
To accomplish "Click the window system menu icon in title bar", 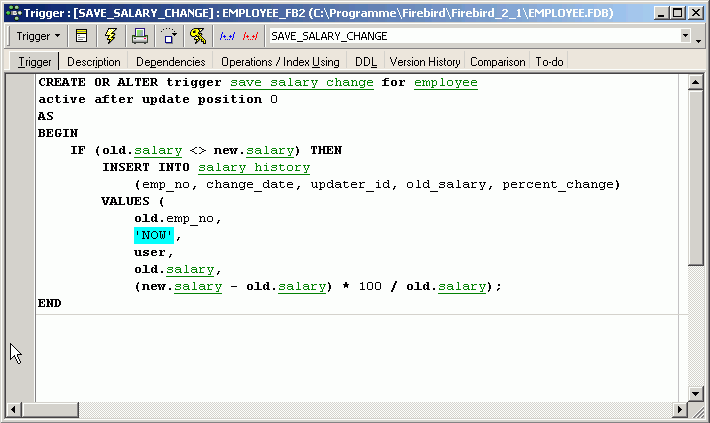I will (14, 13).
